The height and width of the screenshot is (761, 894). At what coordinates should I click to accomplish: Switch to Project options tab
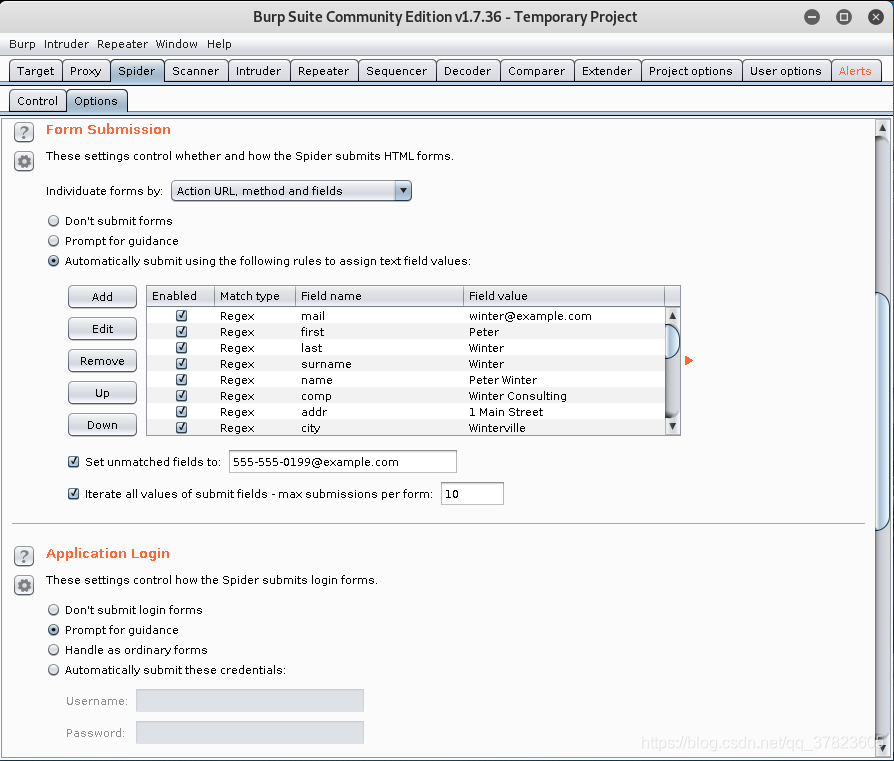pyautogui.click(x=690, y=71)
